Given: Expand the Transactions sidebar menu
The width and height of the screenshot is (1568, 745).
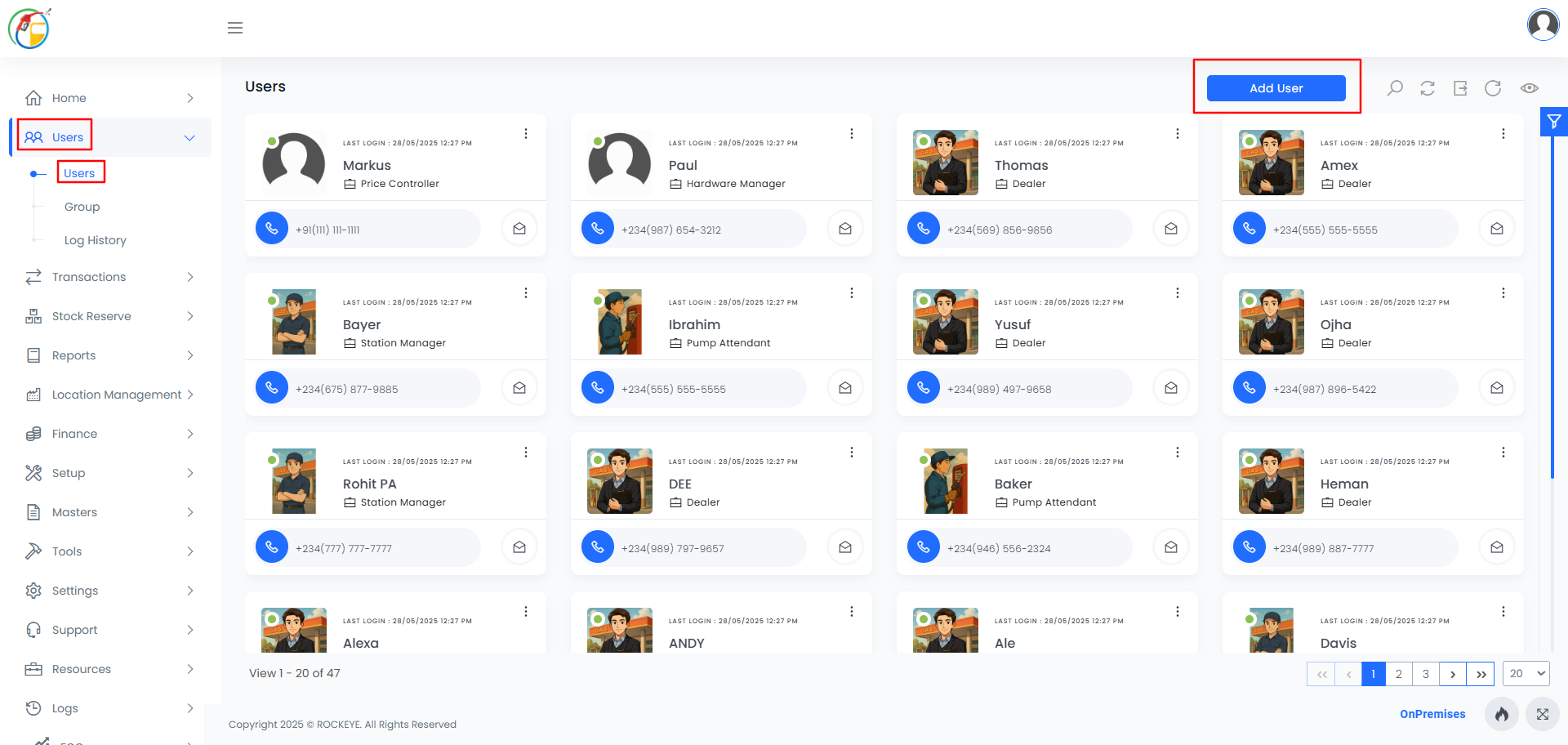Looking at the screenshot, I should (x=110, y=277).
